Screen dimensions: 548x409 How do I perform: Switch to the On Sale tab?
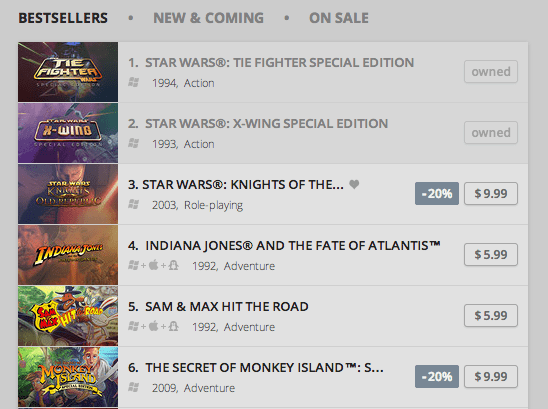pos(339,18)
